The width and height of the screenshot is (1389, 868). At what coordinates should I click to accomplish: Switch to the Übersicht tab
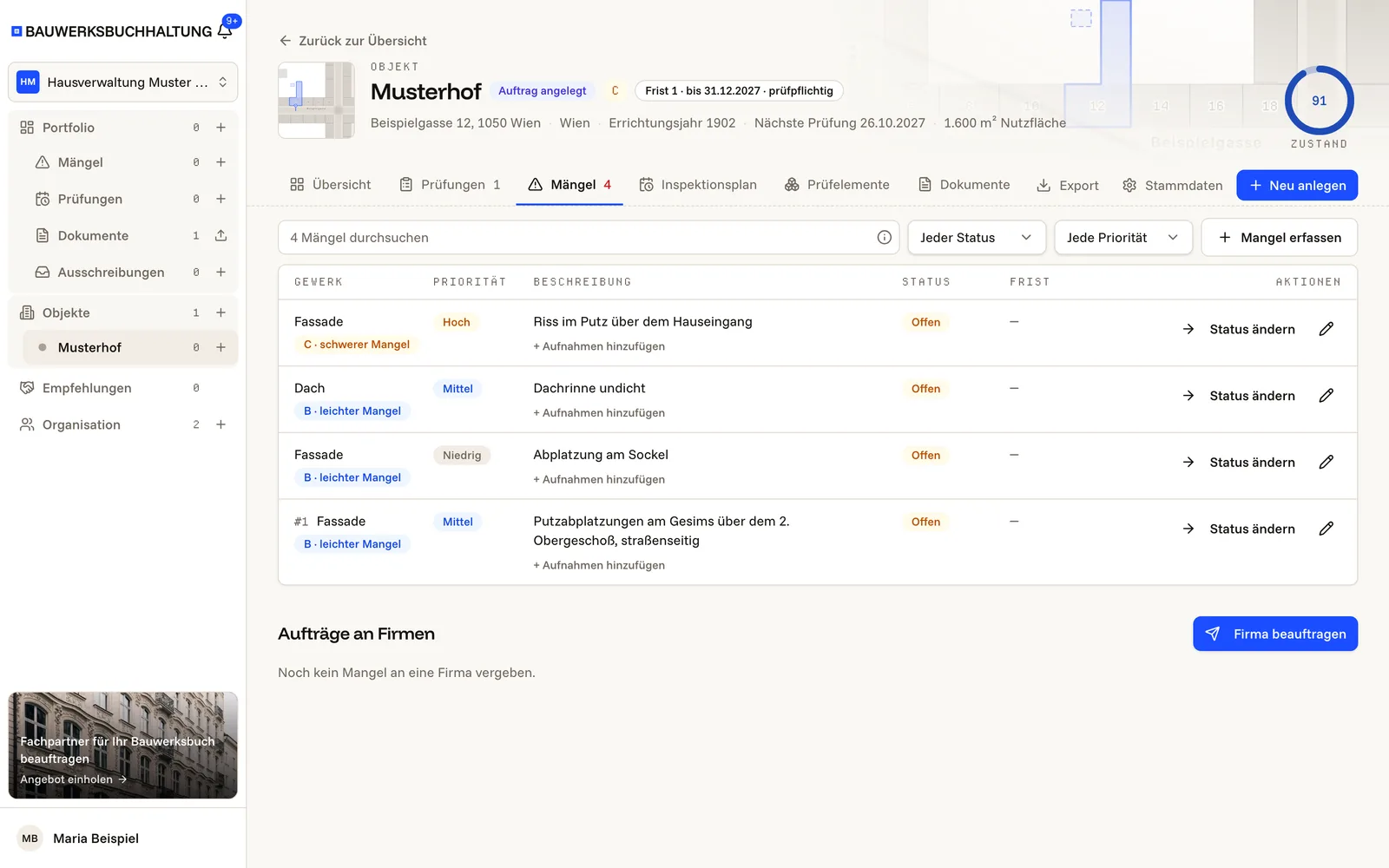(330, 185)
